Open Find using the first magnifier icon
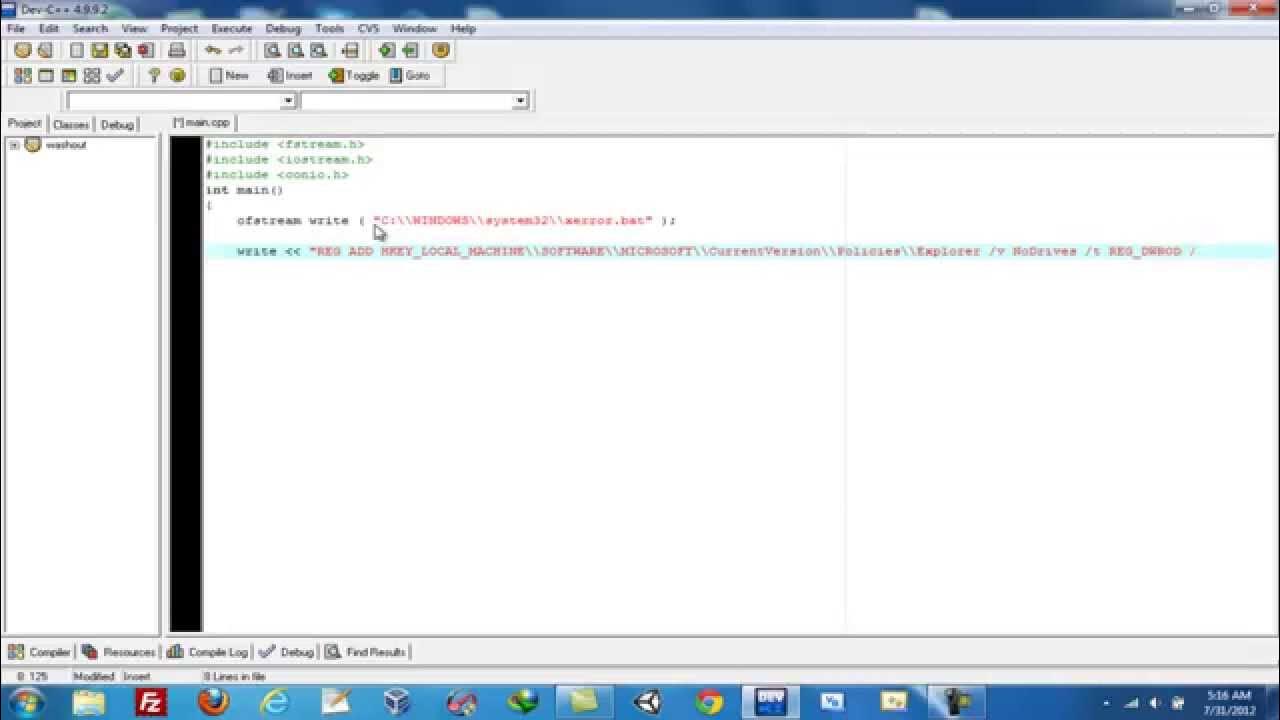1280x720 pixels. (x=272, y=50)
